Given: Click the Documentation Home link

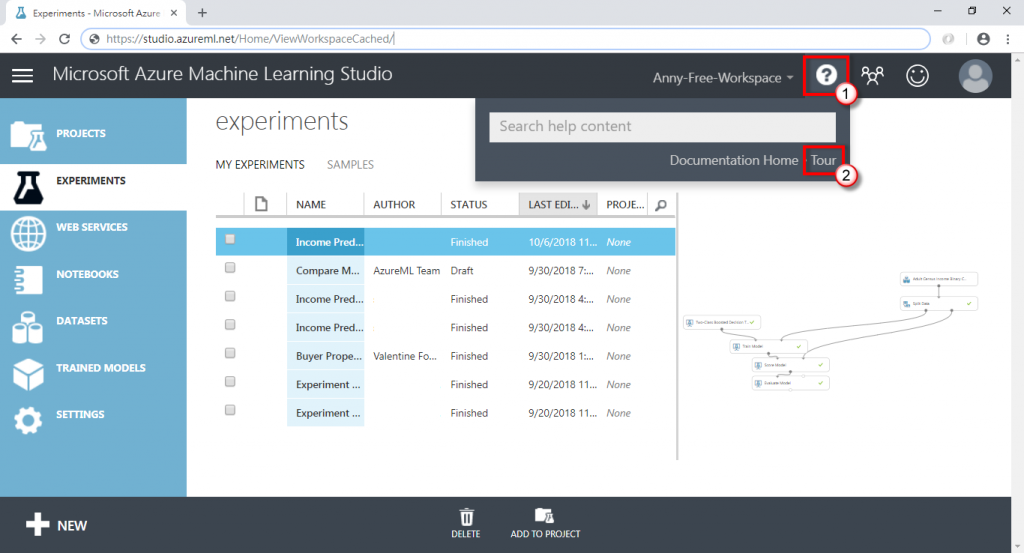Looking at the screenshot, I should [733, 160].
